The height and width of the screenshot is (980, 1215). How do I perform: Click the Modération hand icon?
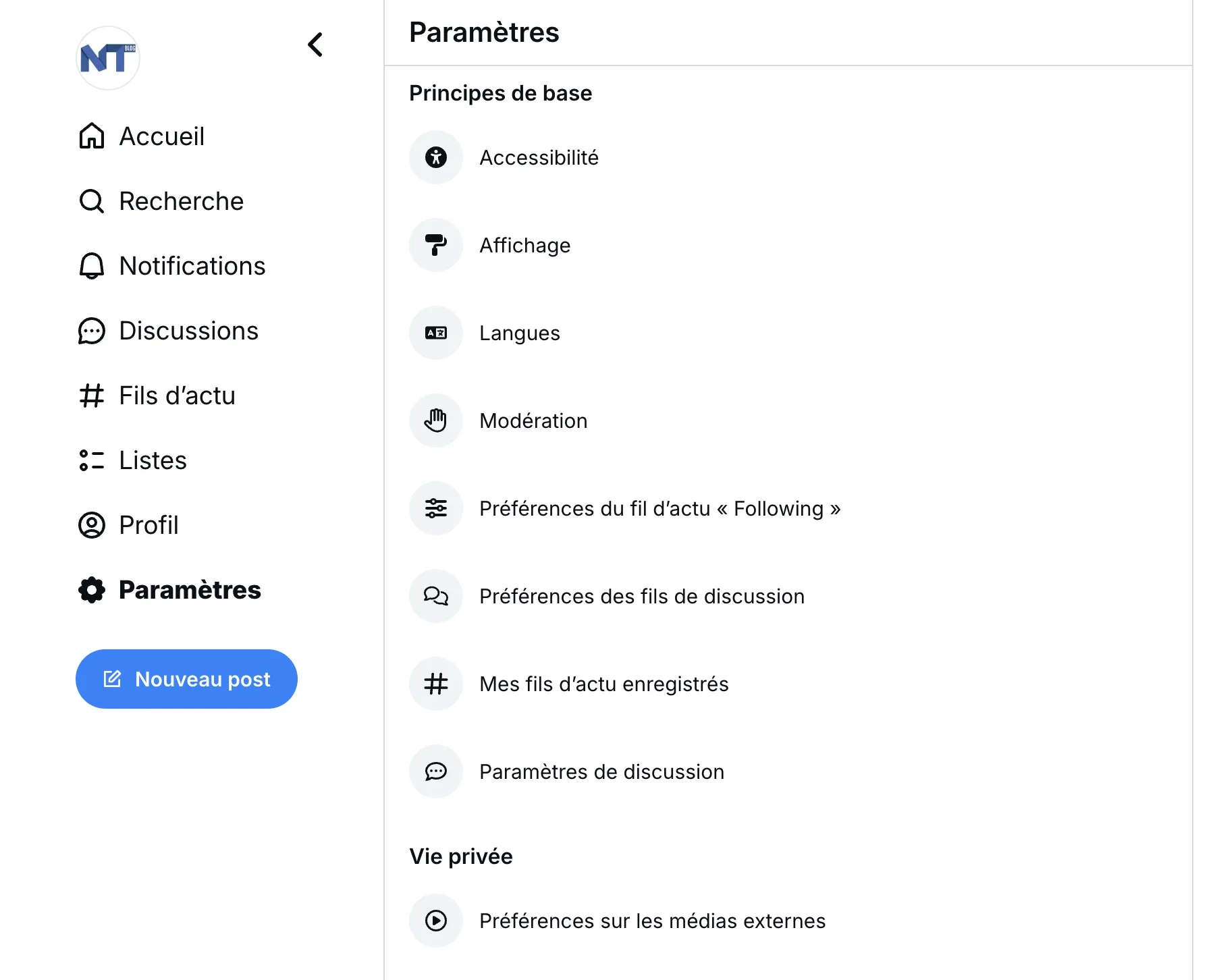point(436,420)
